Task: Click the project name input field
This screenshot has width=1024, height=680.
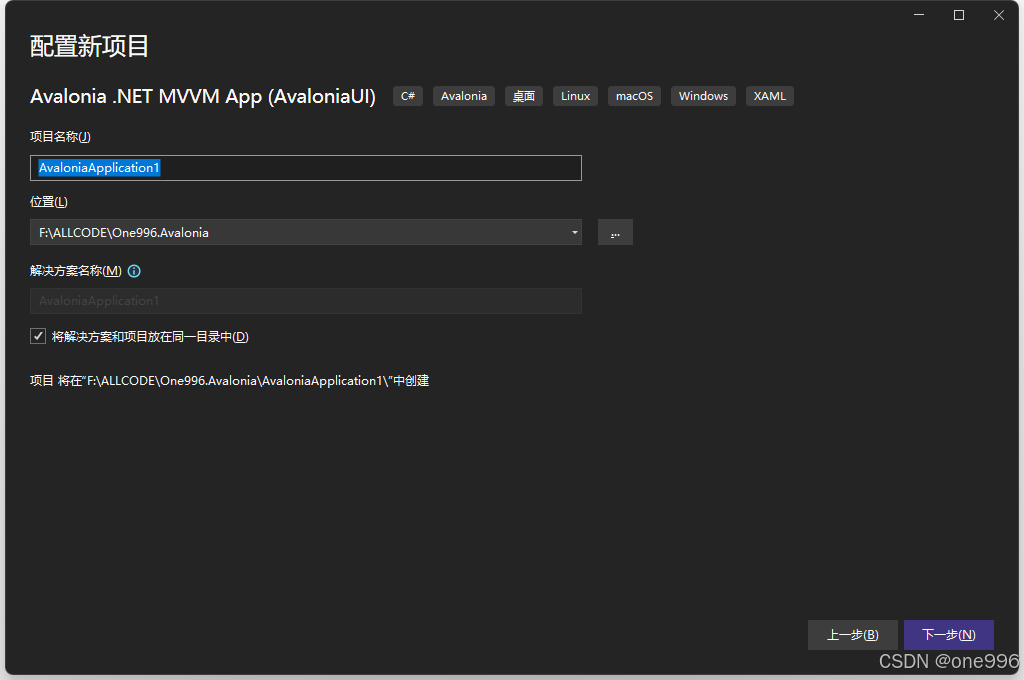Action: pyautogui.click(x=306, y=168)
